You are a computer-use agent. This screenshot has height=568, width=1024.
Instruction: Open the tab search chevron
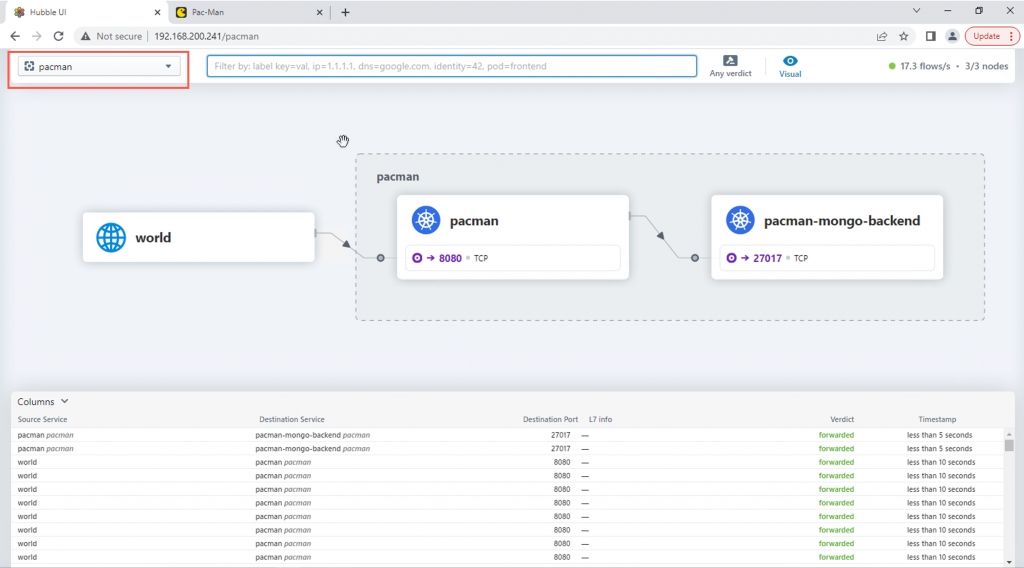[916, 11]
